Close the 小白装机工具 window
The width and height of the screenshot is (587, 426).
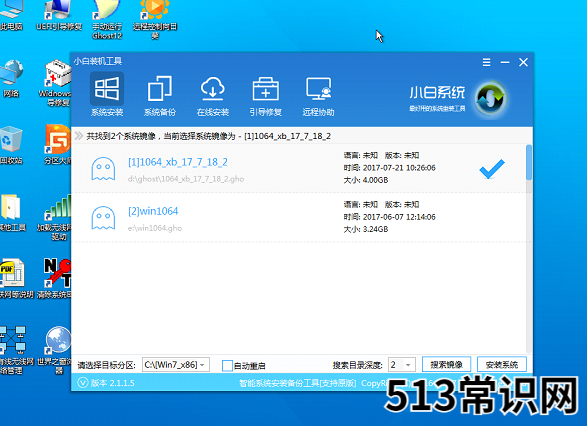[x=523, y=62]
